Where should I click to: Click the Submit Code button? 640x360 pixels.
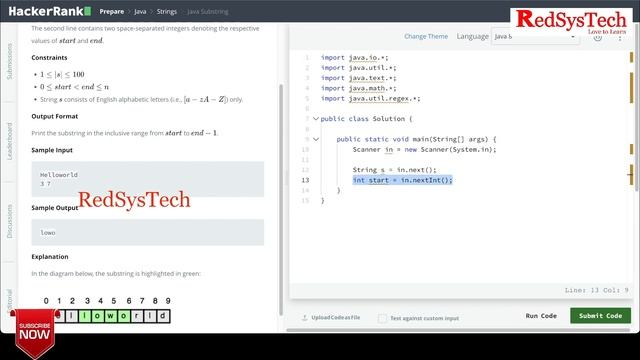600,316
